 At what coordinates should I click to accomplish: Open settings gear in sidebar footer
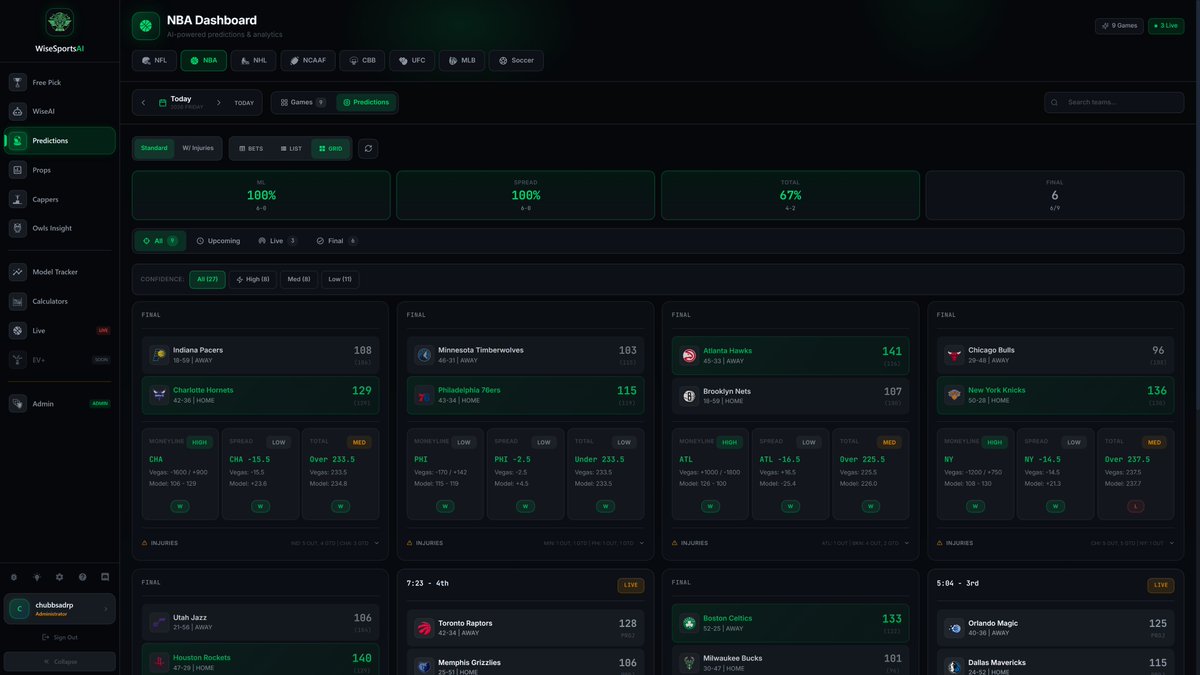[59, 577]
